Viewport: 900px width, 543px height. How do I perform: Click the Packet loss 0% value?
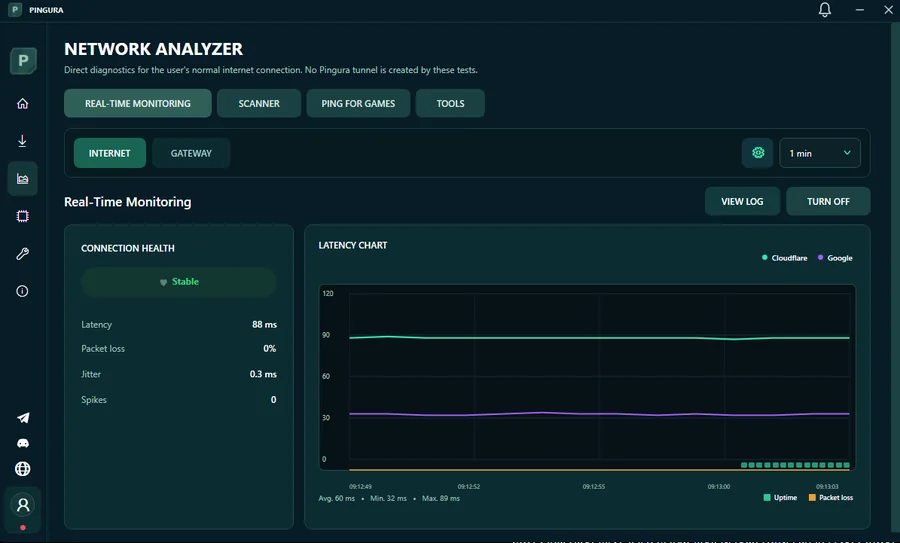269,348
